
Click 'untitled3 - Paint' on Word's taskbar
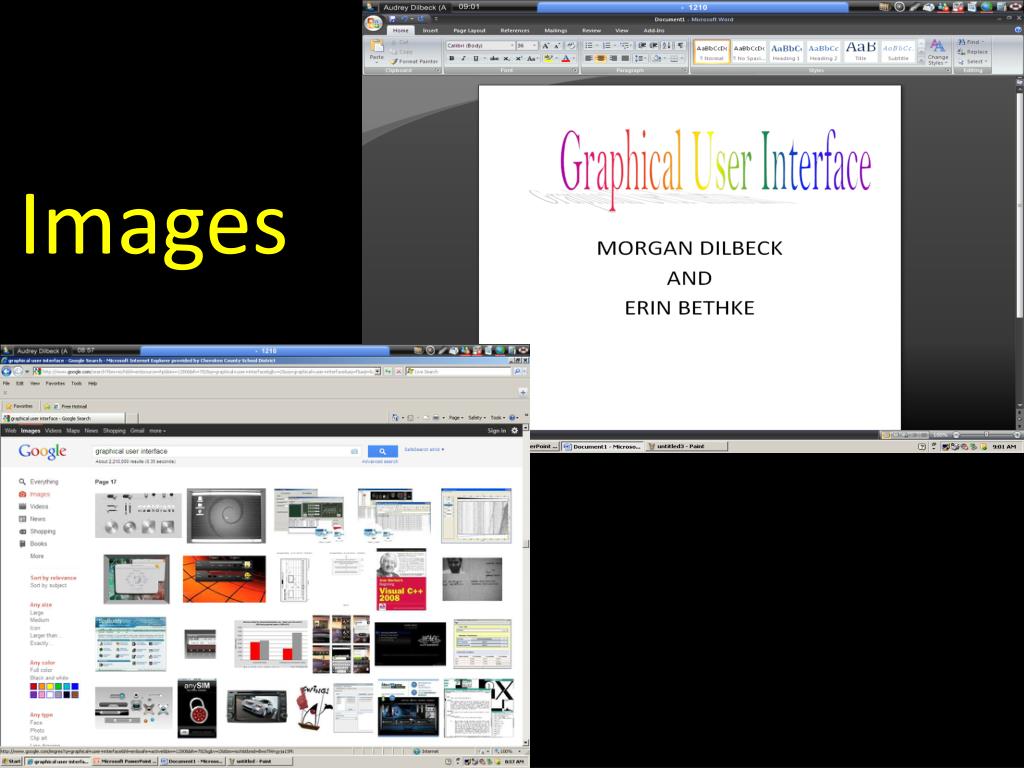(x=686, y=447)
